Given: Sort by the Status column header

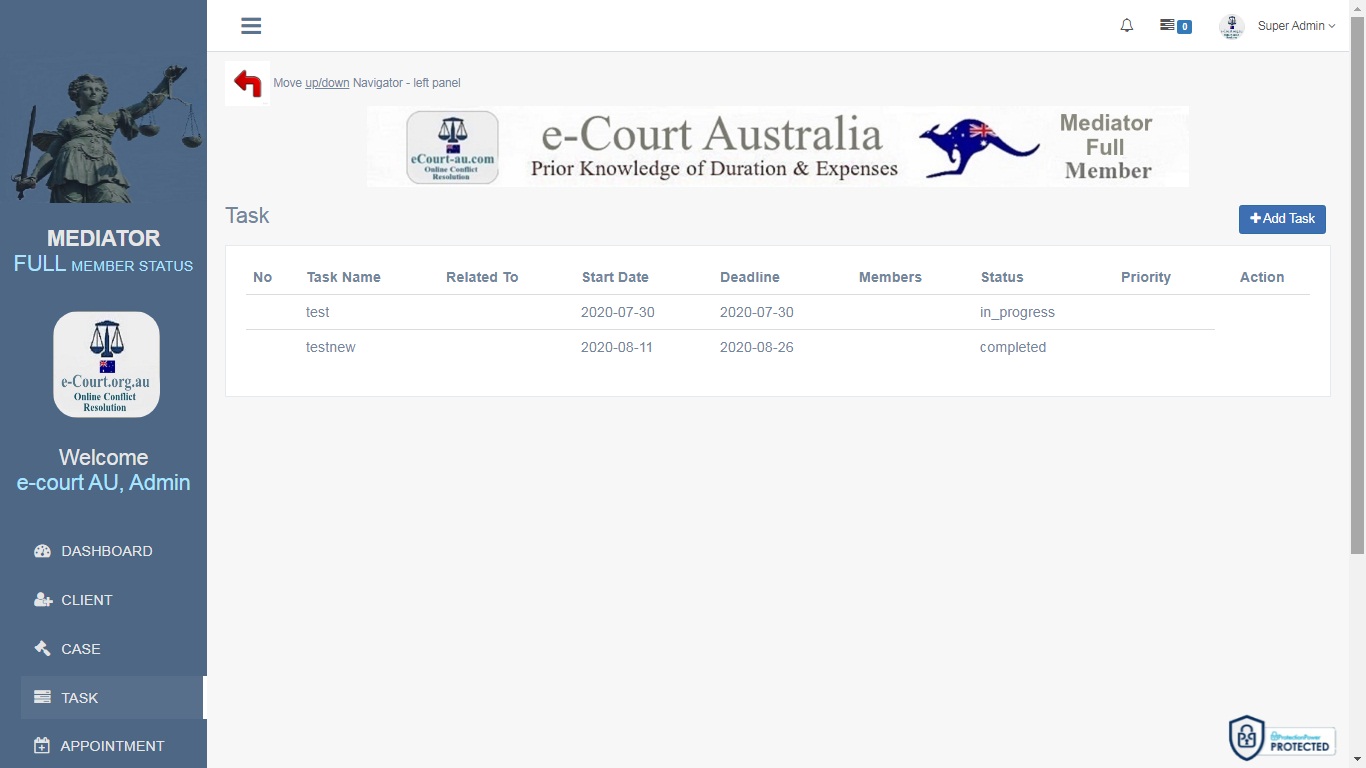Looking at the screenshot, I should [1001, 277].
